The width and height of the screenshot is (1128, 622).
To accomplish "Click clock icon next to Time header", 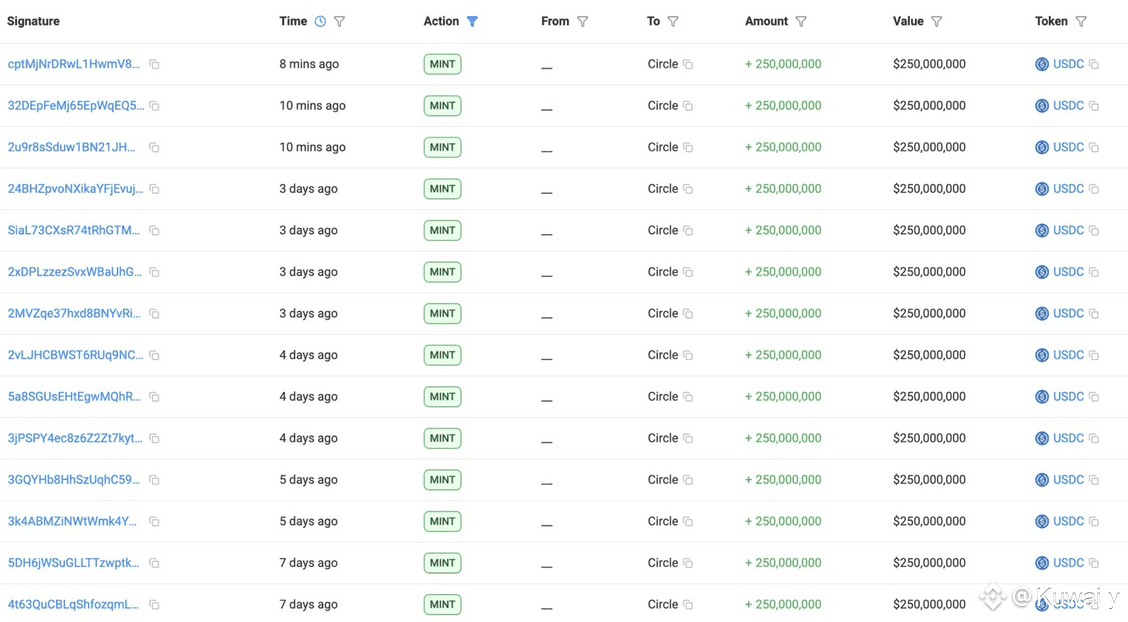I will [x=320, y=21].
